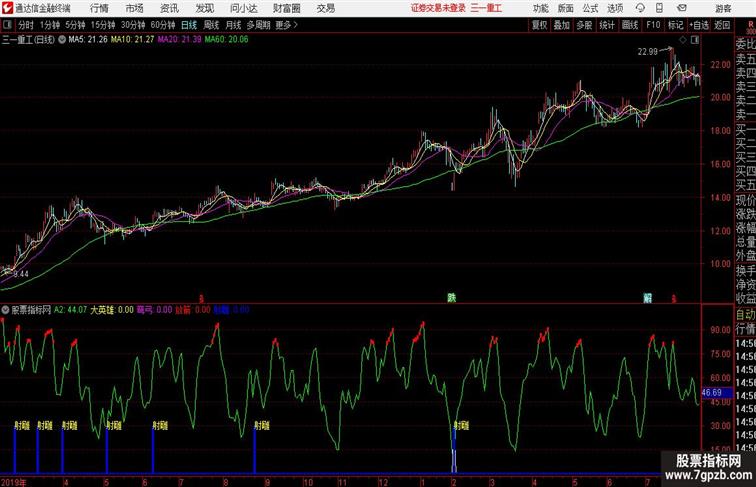Viewport: 756px width, 487px height.
Task: Click the month 12 time axis label
Action: click(383, 482)
